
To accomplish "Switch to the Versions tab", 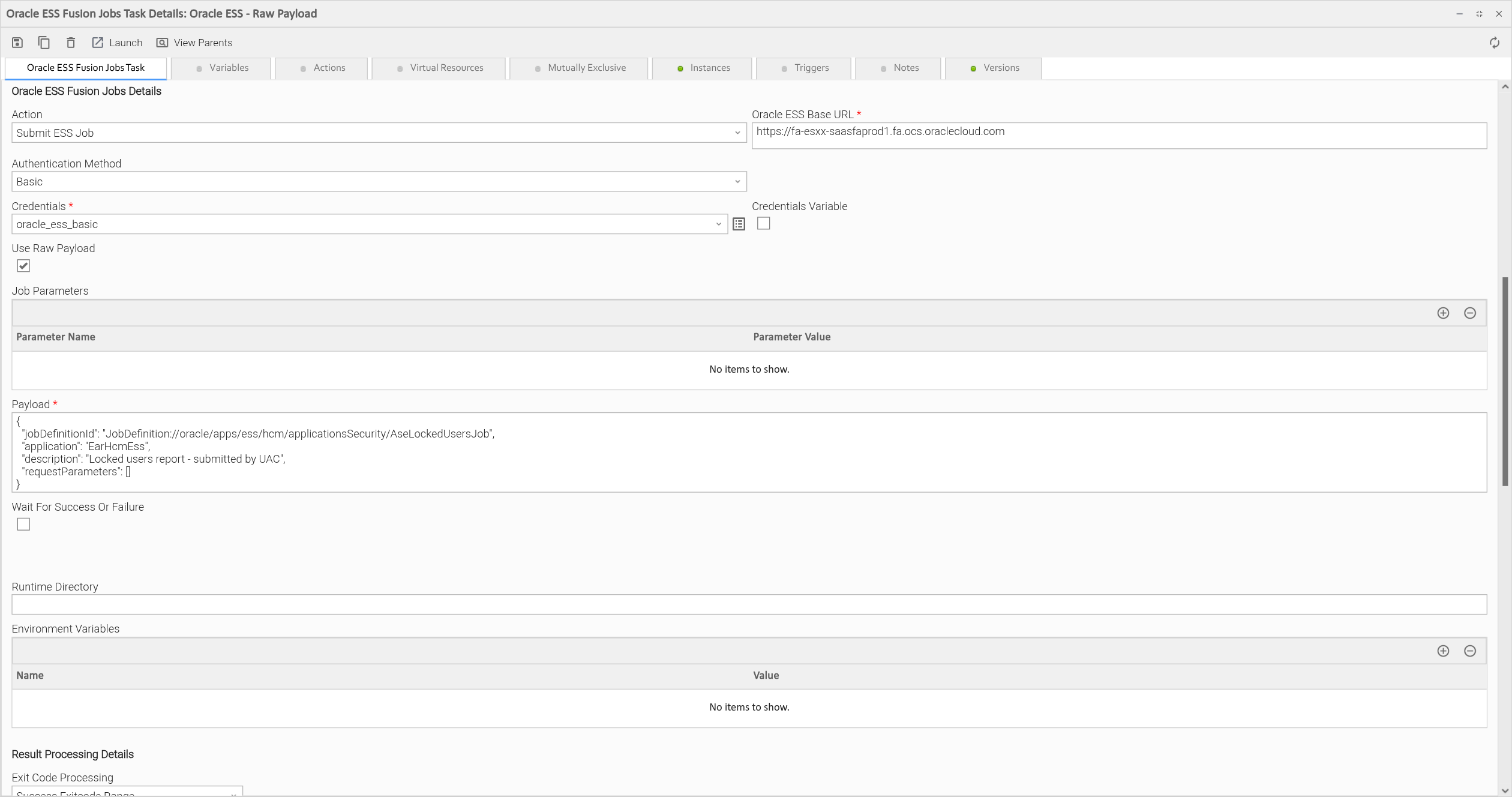I will (994, 68).
